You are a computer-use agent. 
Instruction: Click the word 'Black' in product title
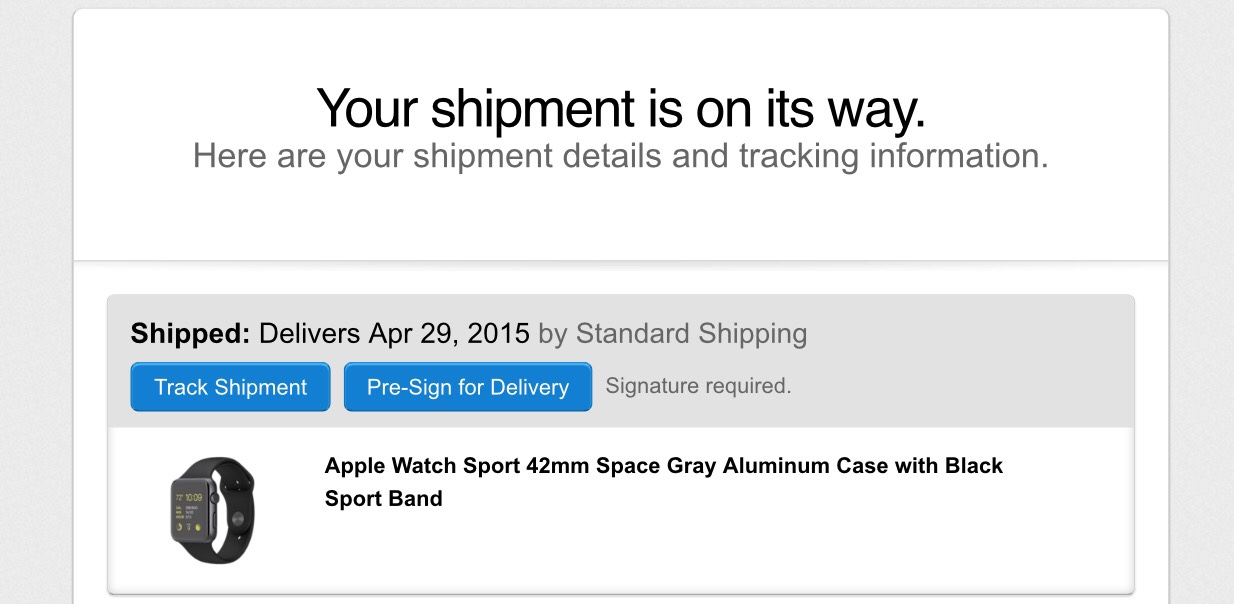(974, 465)
